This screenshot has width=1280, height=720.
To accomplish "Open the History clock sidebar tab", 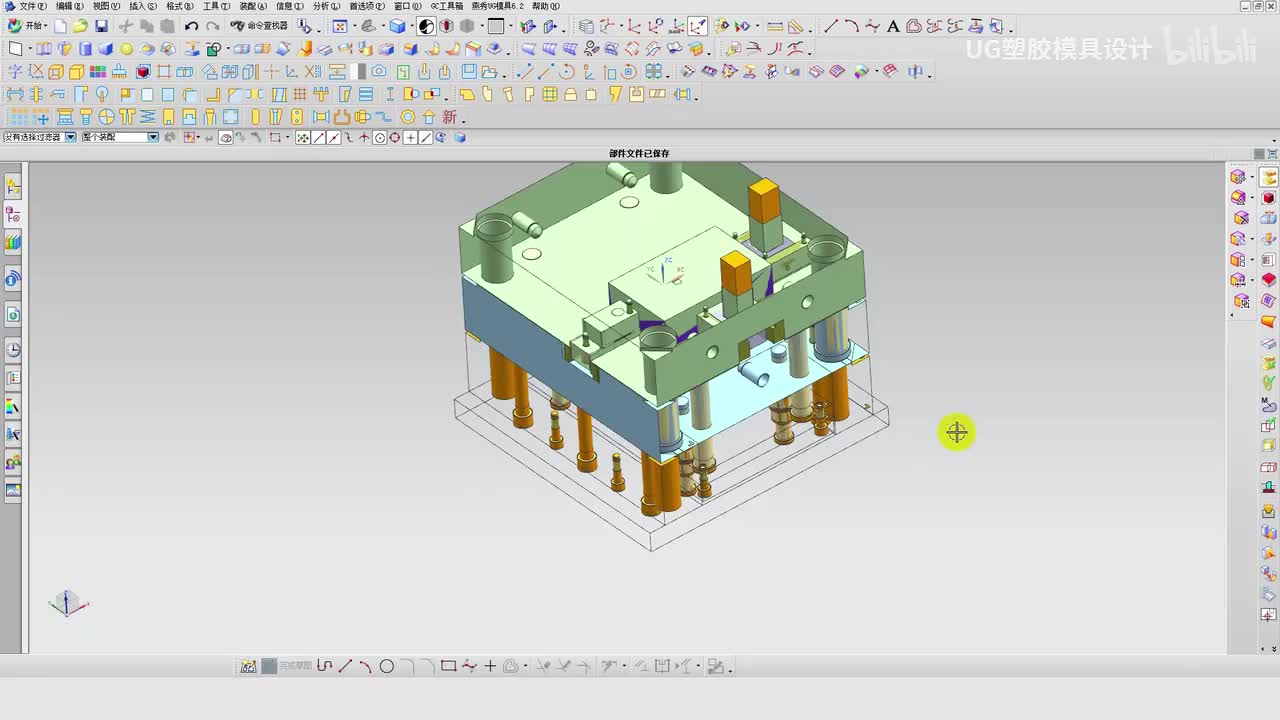I will (x=13, y=349).
